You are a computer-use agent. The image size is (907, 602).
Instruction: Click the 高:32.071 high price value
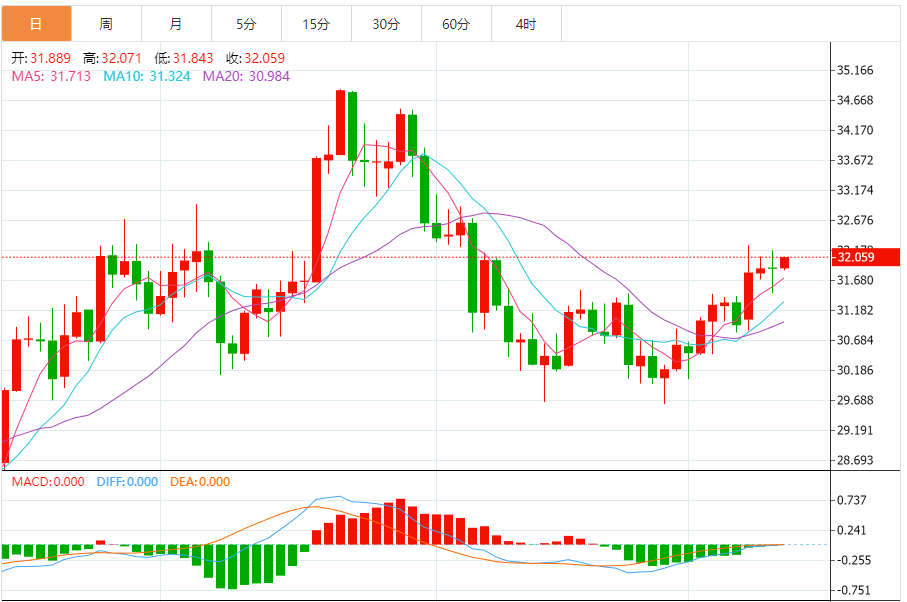pyautogui.click(x=112, y=58)
